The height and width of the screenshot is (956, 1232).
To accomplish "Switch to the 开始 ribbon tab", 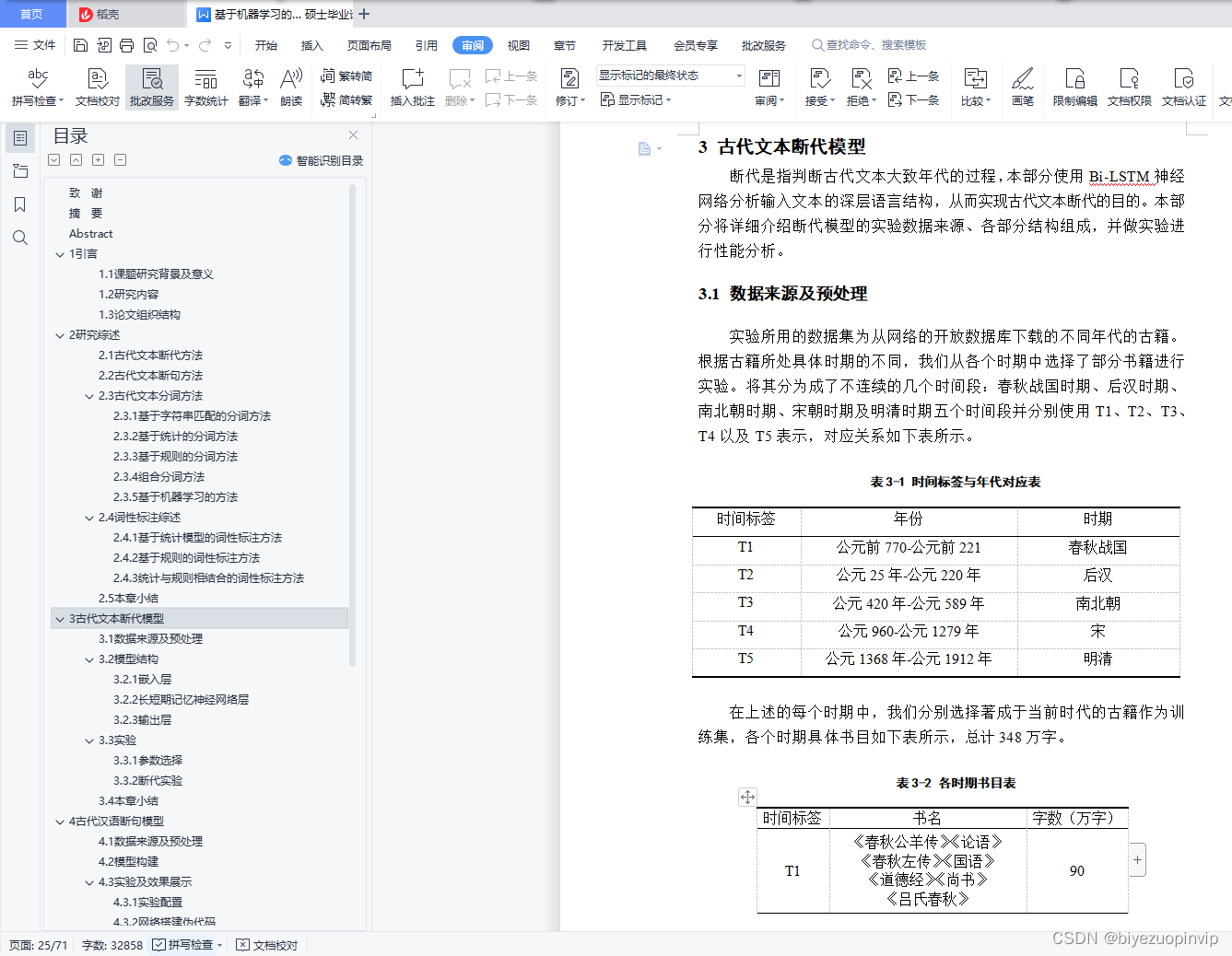I will pyautogui.click(x=266, y=45).
